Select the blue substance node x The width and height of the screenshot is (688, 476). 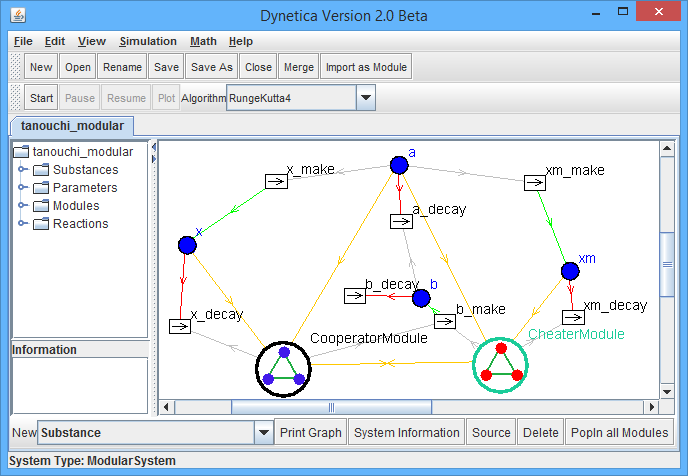click(x=187, y=245)
